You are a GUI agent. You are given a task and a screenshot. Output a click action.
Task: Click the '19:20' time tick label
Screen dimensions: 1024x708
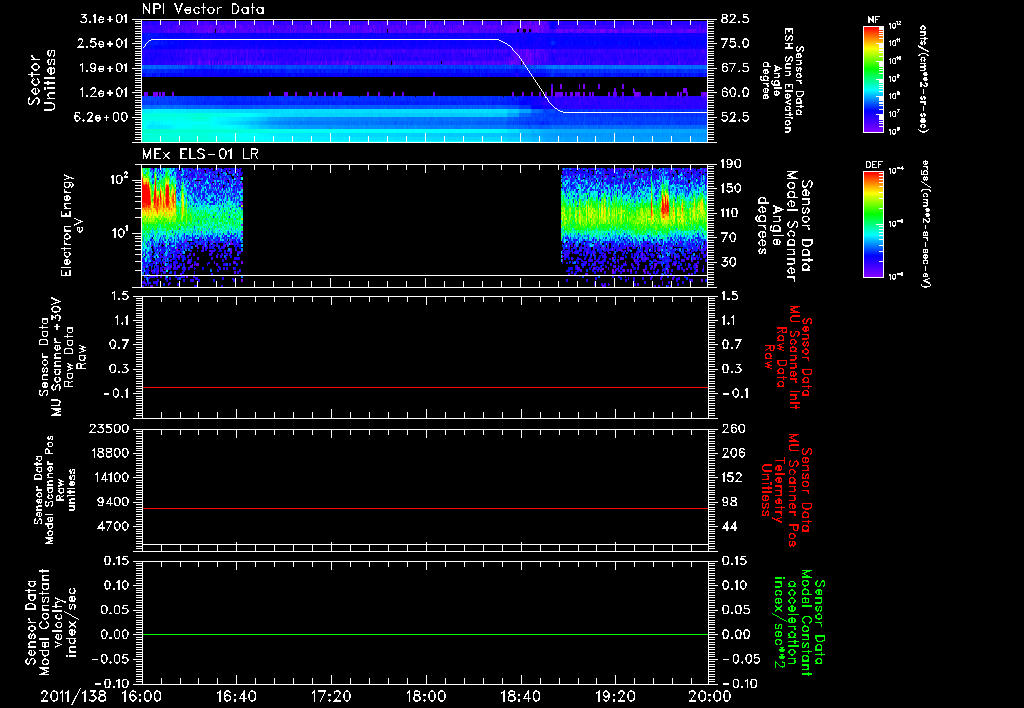coord(615,696)
